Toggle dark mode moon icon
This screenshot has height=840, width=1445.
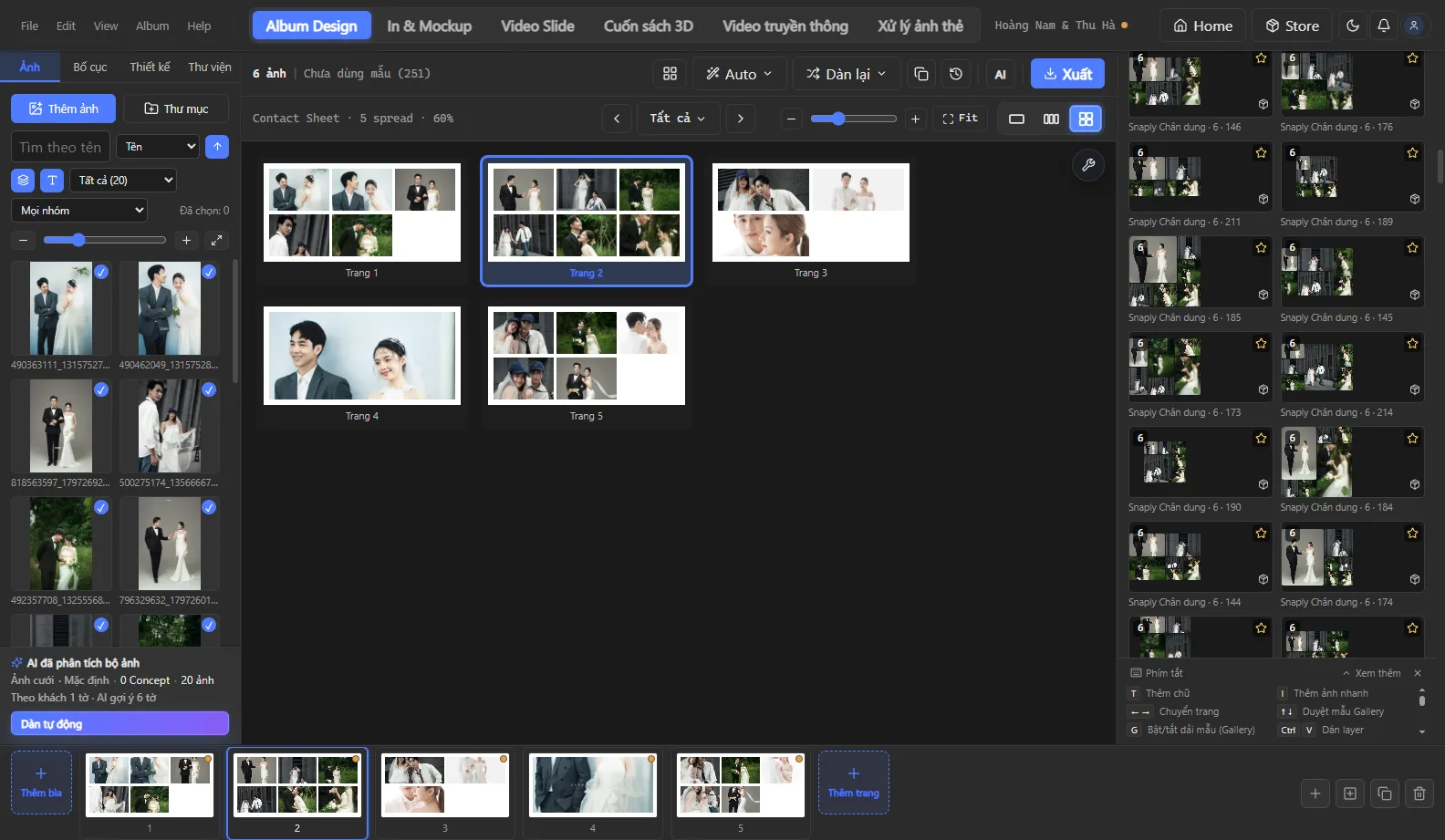tap(1353, 26)
